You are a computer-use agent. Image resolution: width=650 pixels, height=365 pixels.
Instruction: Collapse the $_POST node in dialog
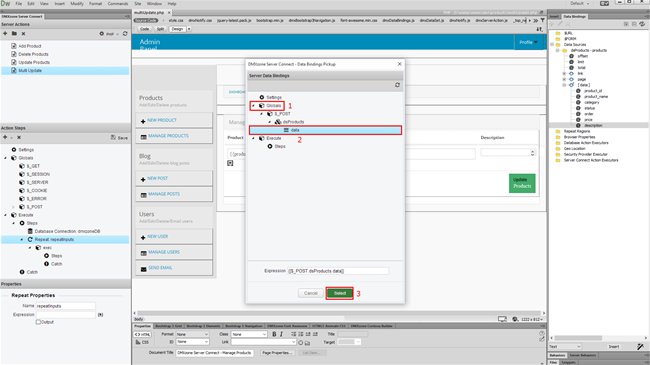click(262, 114)
